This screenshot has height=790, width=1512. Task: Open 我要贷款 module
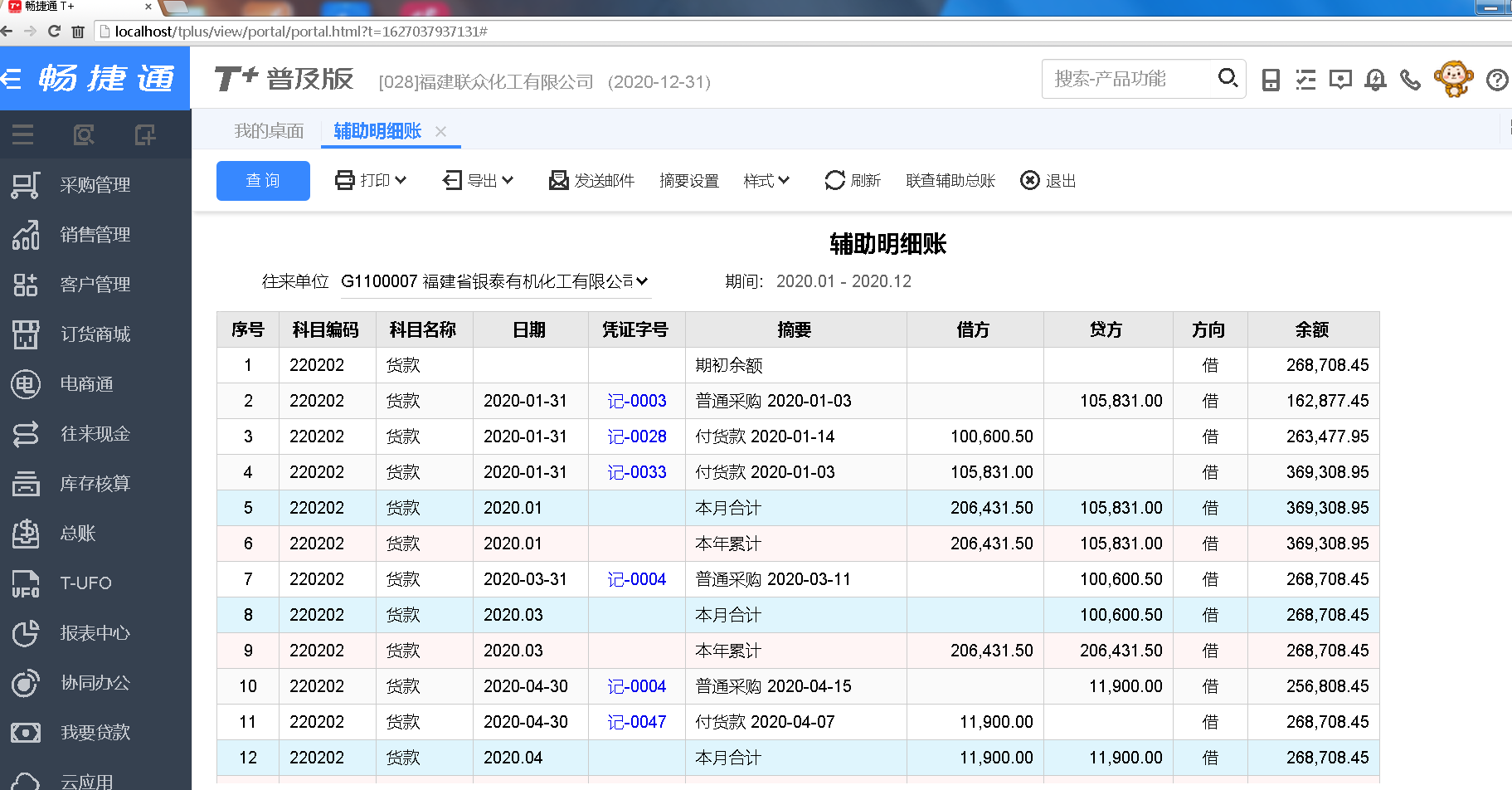(x=95, y=733)
